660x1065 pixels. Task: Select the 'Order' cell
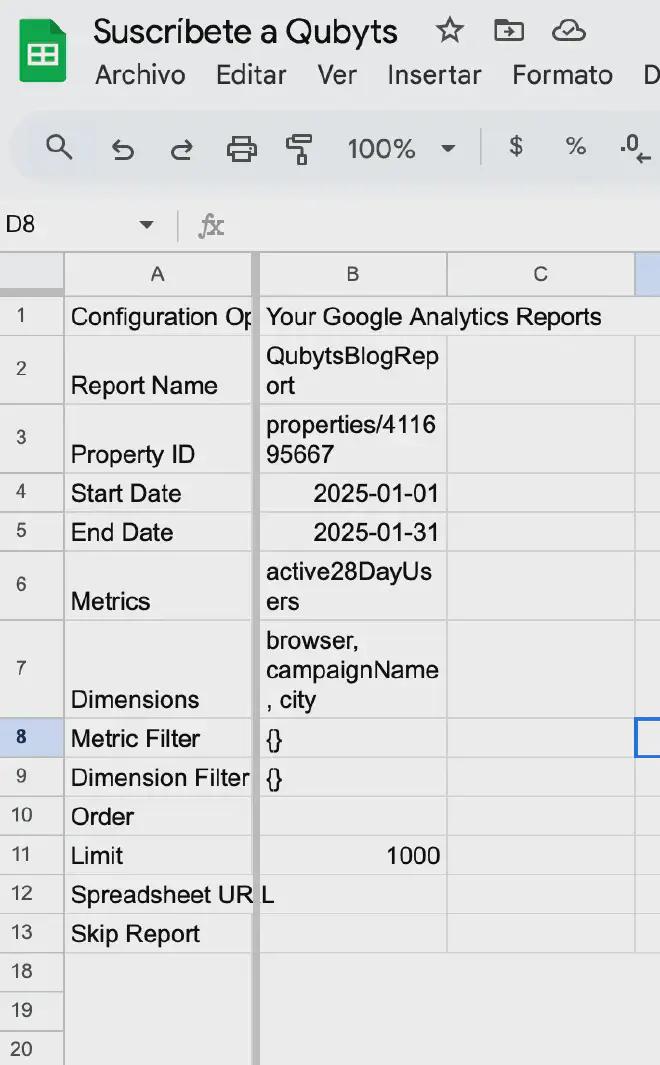(158, 816)
